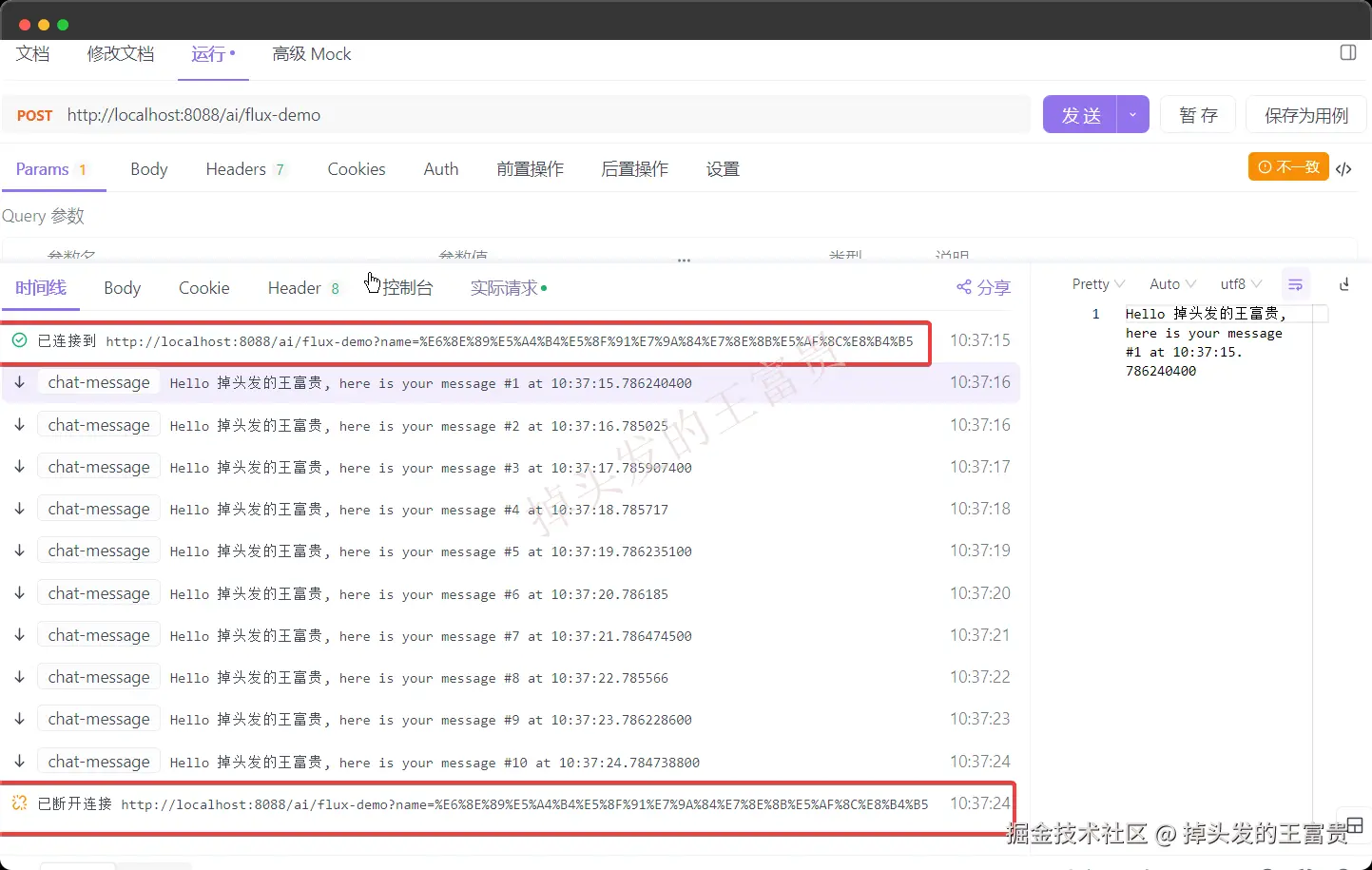Open the Params request tab
1372x870 pixels.
pos(51,169)
